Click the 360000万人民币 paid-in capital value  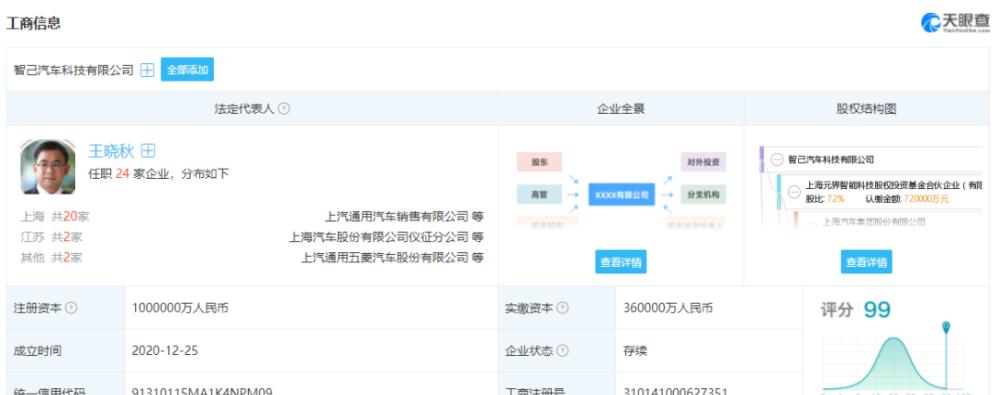tap(668, 308)
